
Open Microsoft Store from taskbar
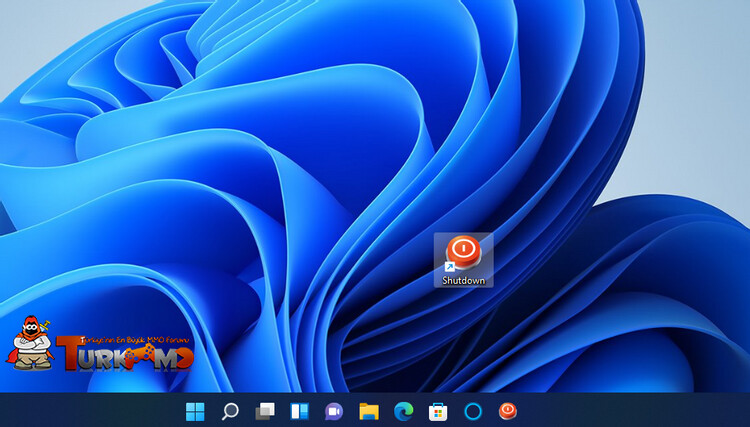point(438,411)
